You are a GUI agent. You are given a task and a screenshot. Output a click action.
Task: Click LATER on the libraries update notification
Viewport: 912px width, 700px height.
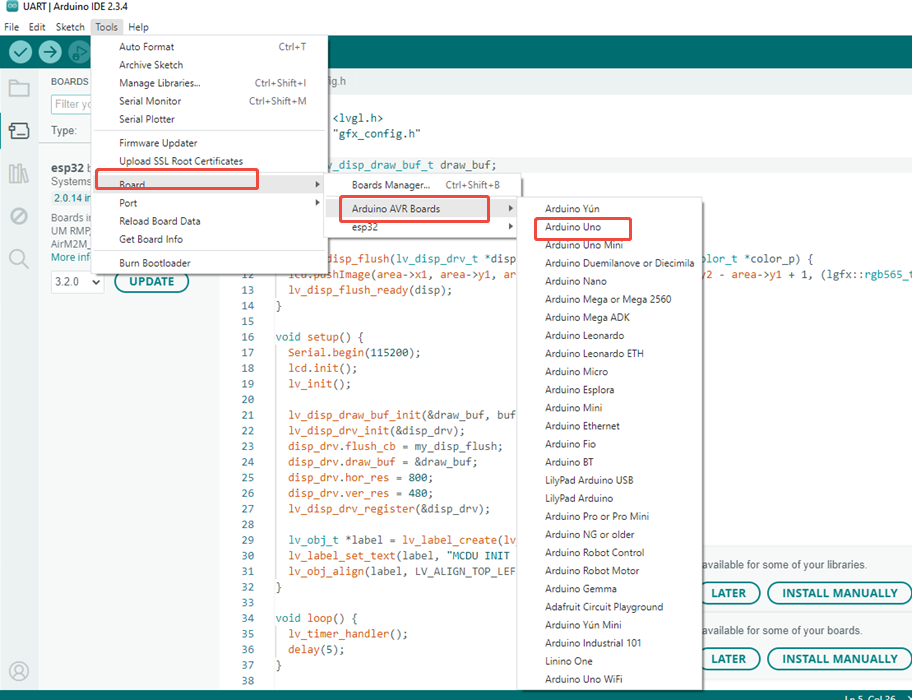tap(729, 593)
